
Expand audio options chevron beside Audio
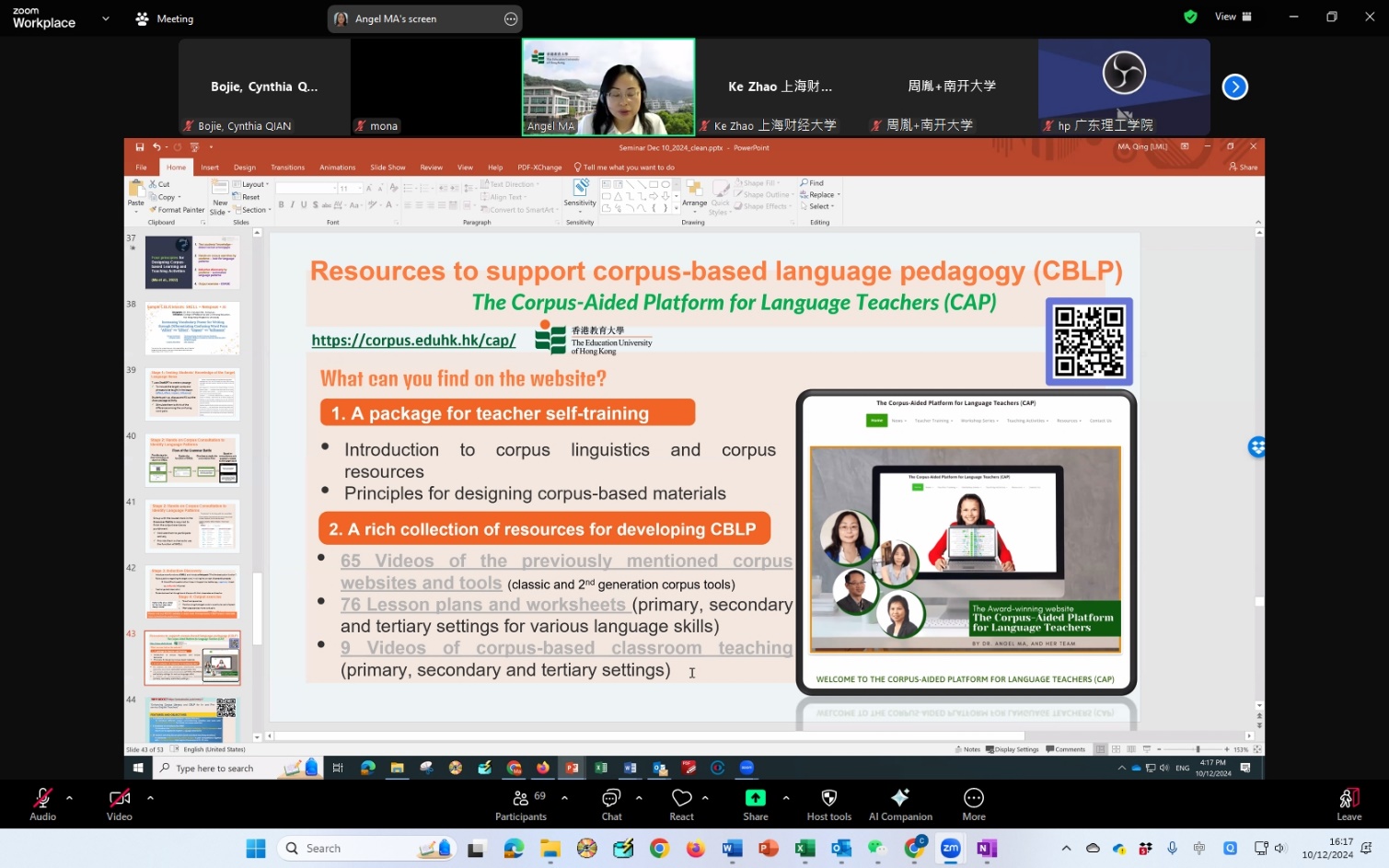point(69,797)
